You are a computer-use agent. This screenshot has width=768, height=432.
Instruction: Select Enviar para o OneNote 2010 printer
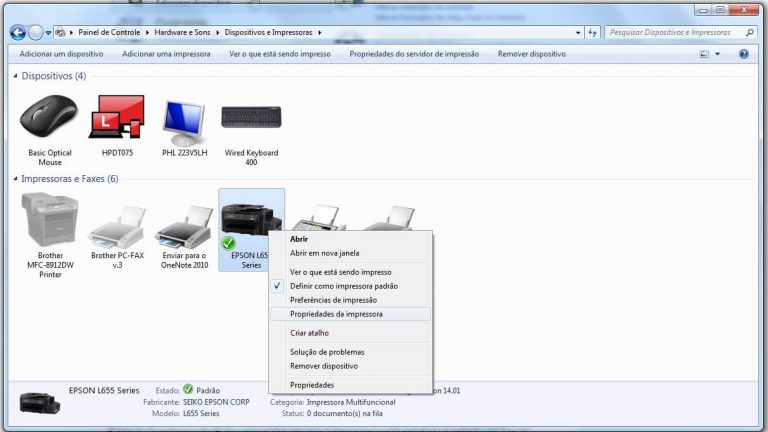[x=183, y=230]
